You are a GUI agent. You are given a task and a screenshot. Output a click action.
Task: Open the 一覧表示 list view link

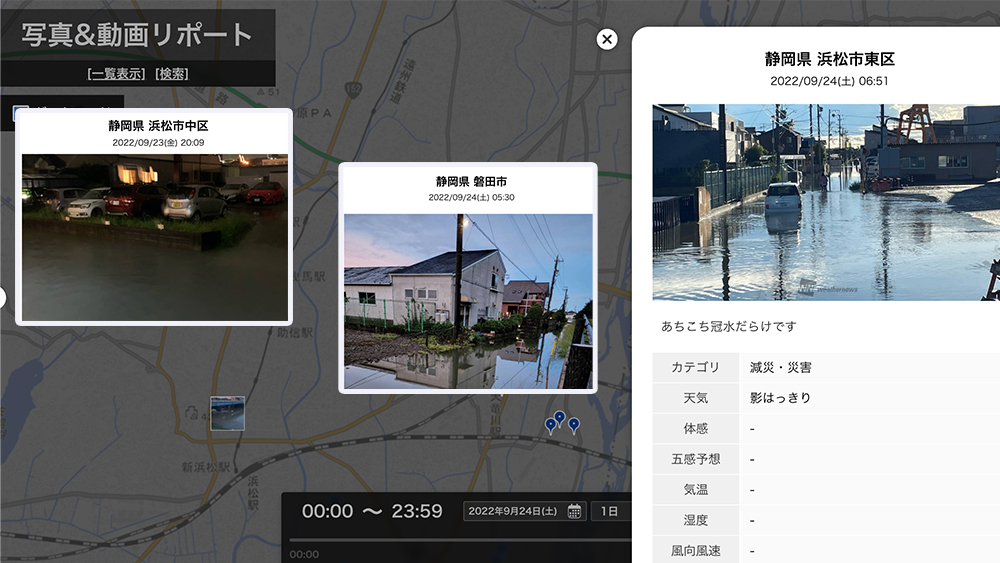[x=117, y=74]
